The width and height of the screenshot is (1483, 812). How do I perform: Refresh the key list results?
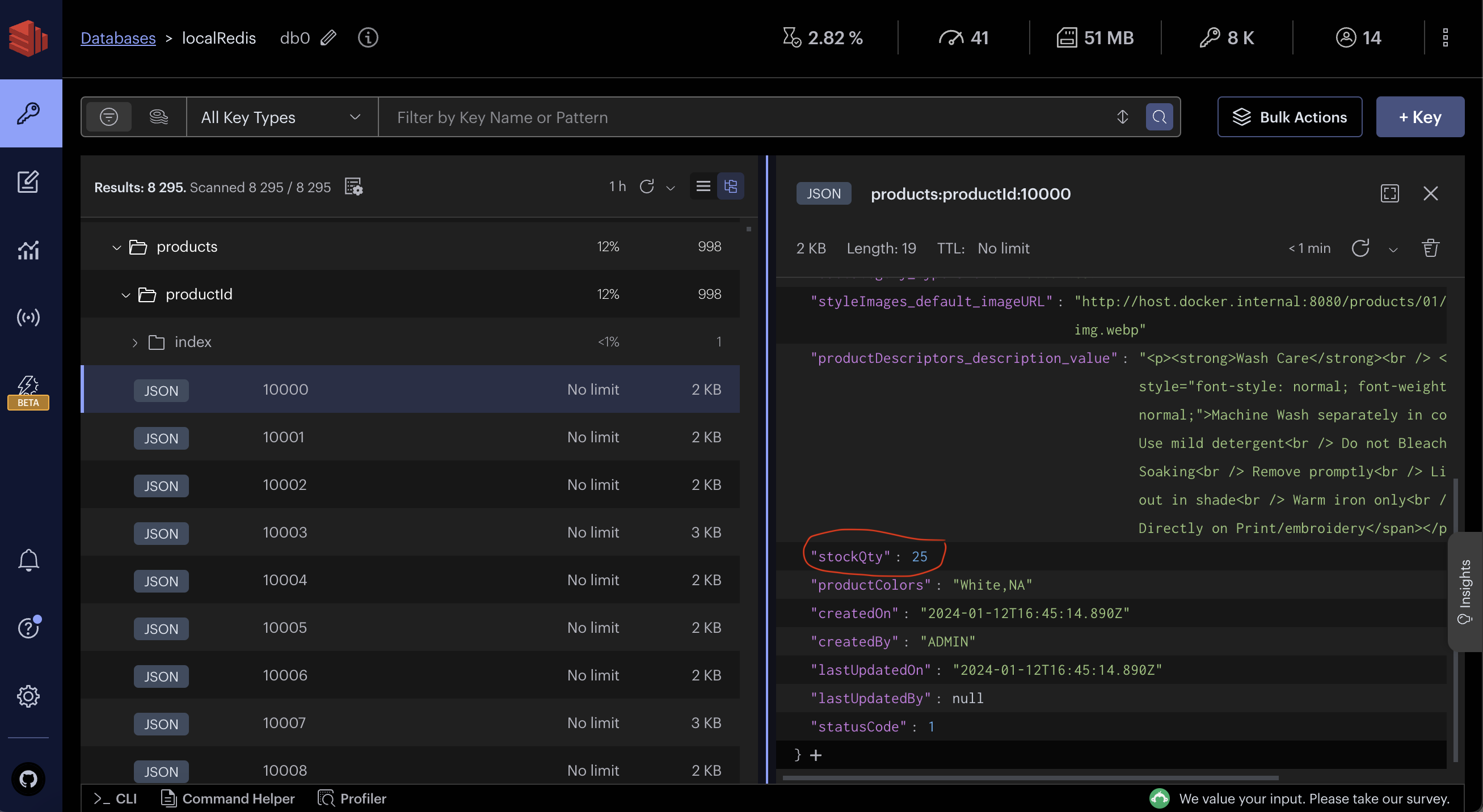pos(647,187)
